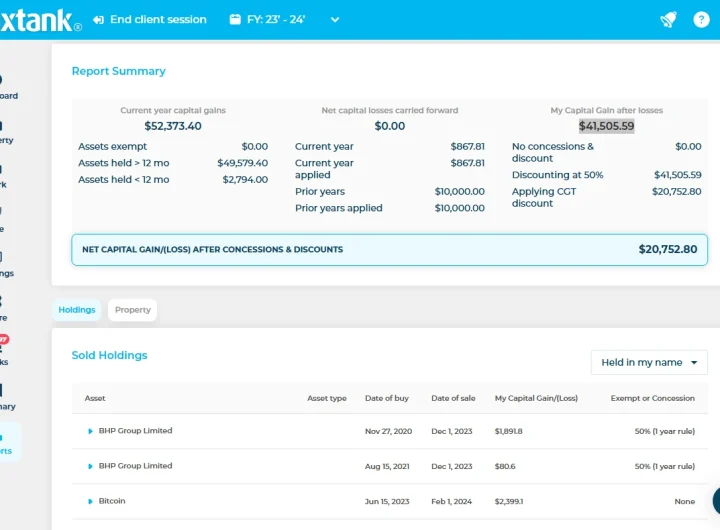Open the Held in my name dropdown
Image resolution: width=720 pixels, height=530 pixels.
(x=649, y=362)
